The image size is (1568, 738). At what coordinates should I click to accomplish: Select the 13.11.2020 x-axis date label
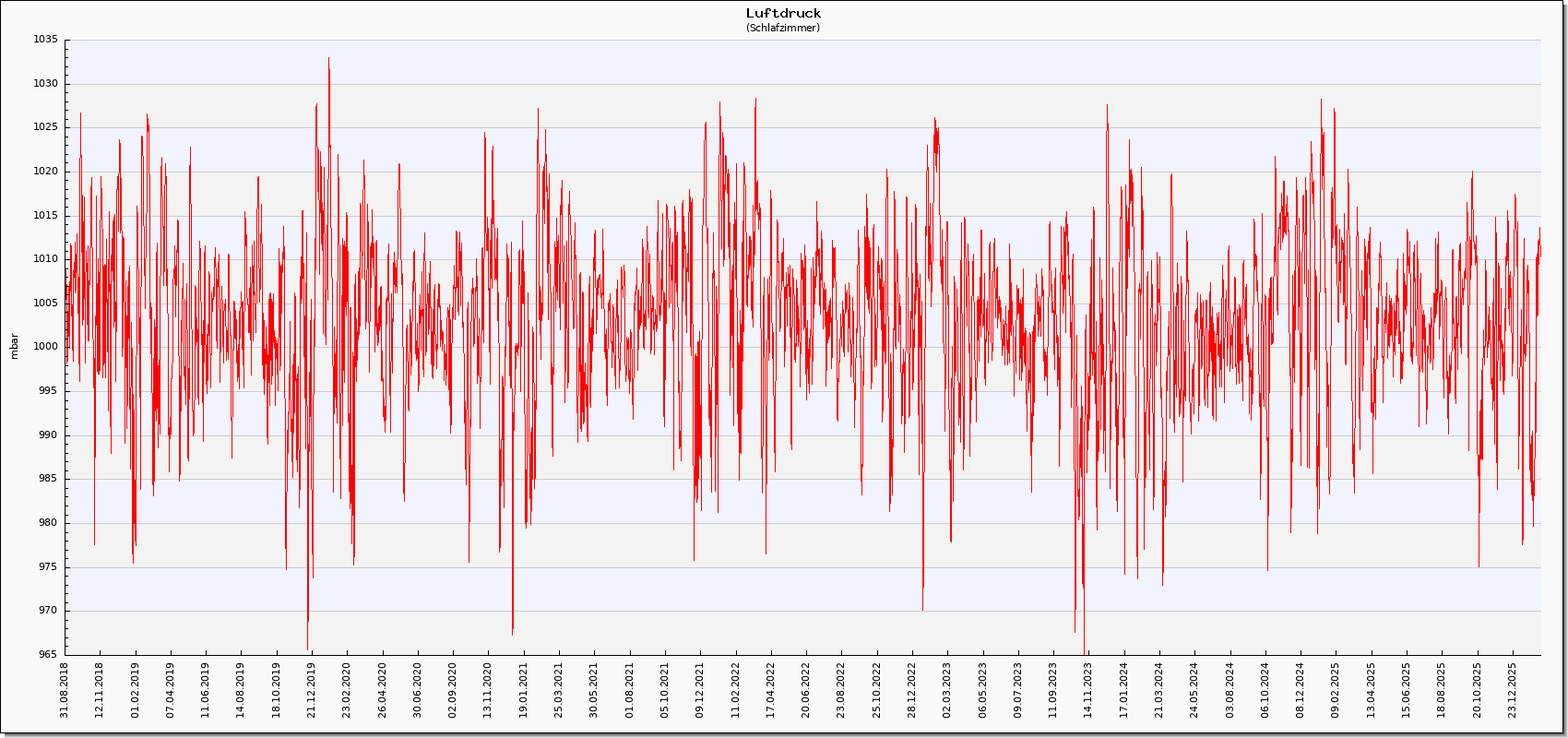[x=488, y=688]
